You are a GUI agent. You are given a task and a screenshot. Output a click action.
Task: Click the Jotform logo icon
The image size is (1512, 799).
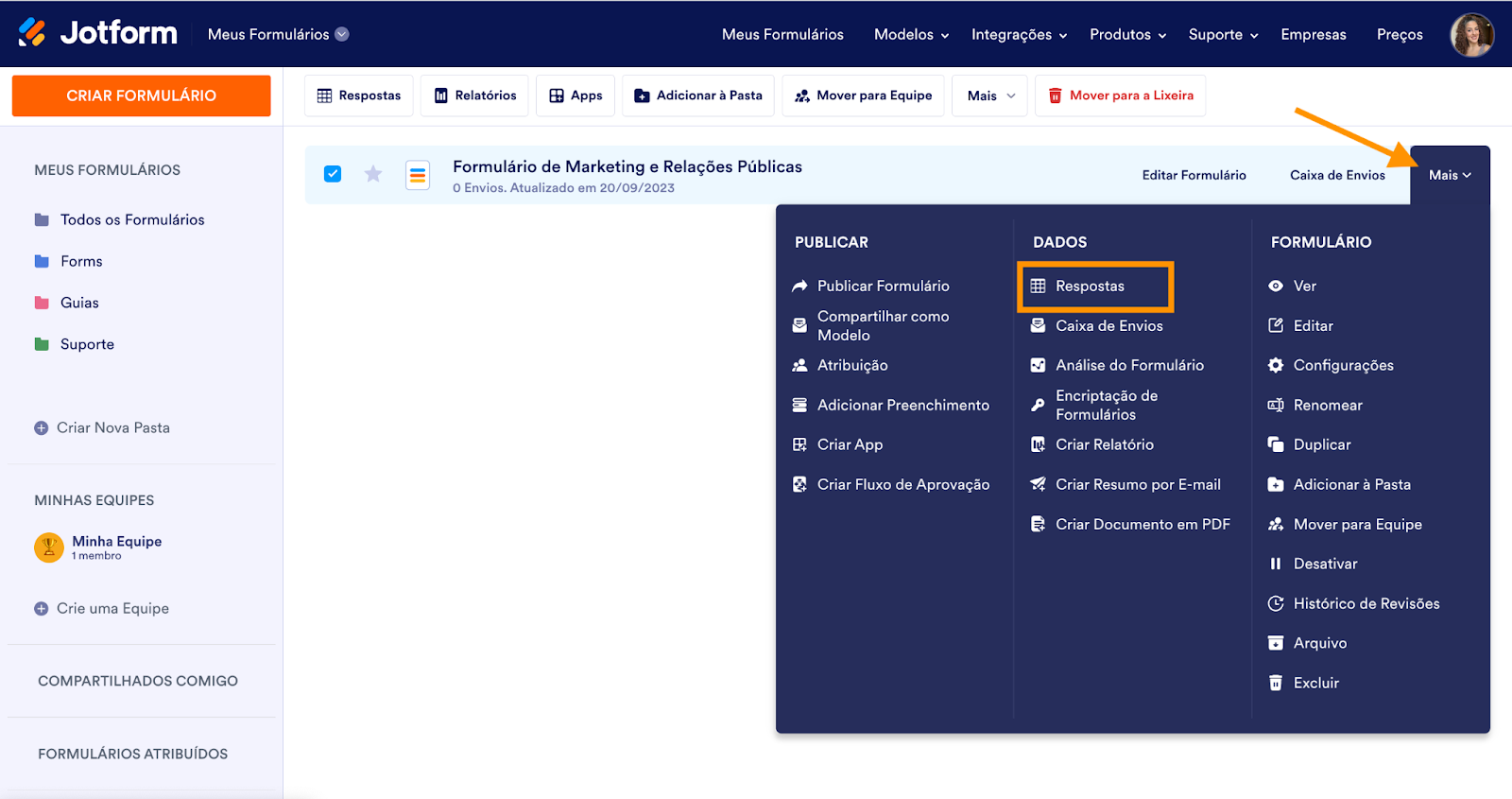click(32, 33)
